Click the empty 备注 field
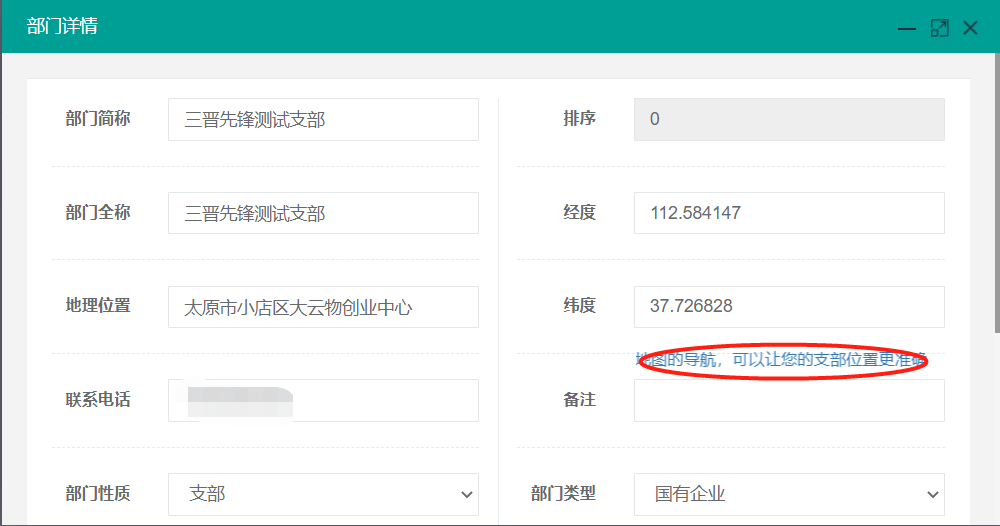The height and width of the screenshot is (526, 1000). 789,400
